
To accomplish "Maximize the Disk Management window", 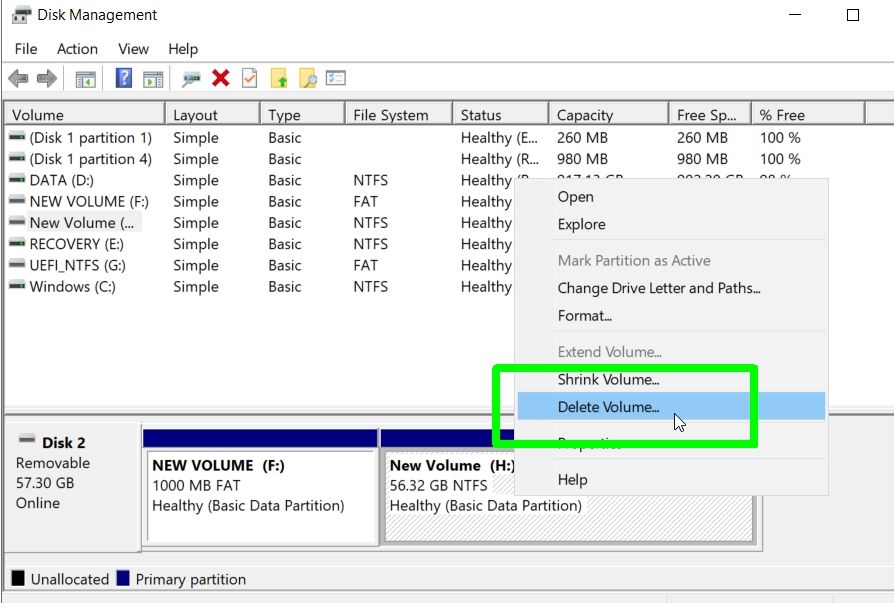I will [853, 15].
